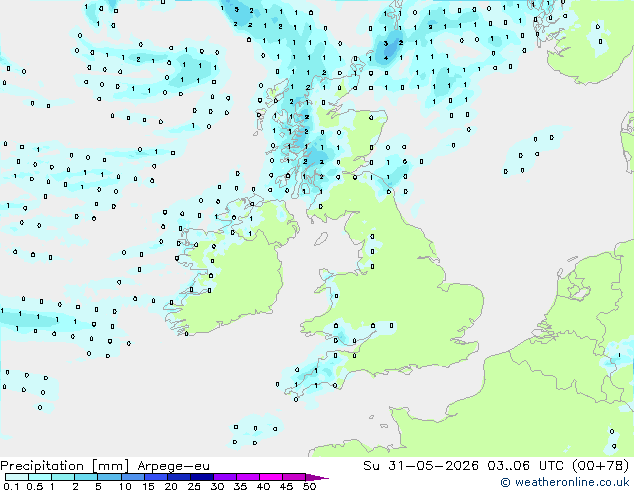Click the '45' legend scale value
This screenshot has height=490, width=634.
(x=287, y=486)
